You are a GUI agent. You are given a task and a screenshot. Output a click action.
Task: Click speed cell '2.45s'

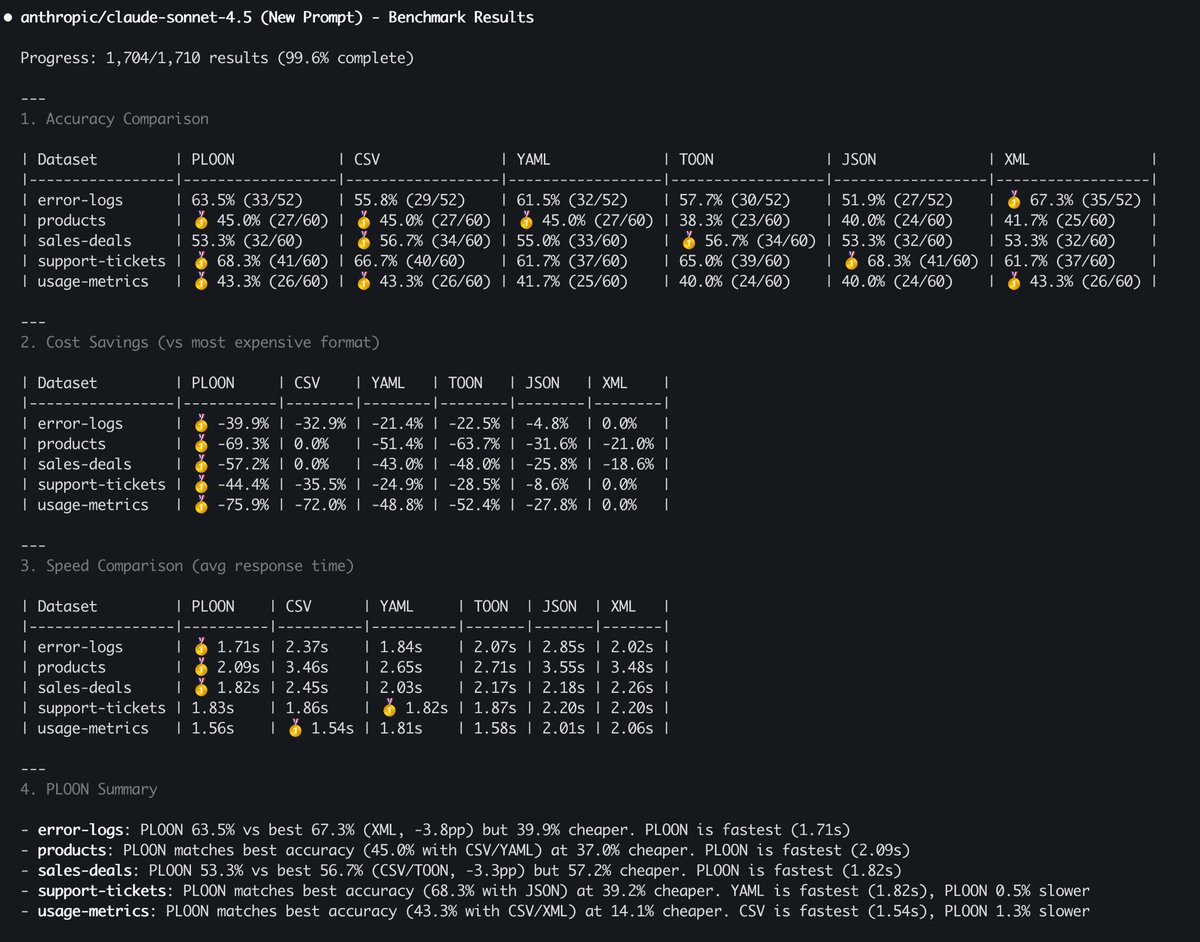tap(307, 687)
